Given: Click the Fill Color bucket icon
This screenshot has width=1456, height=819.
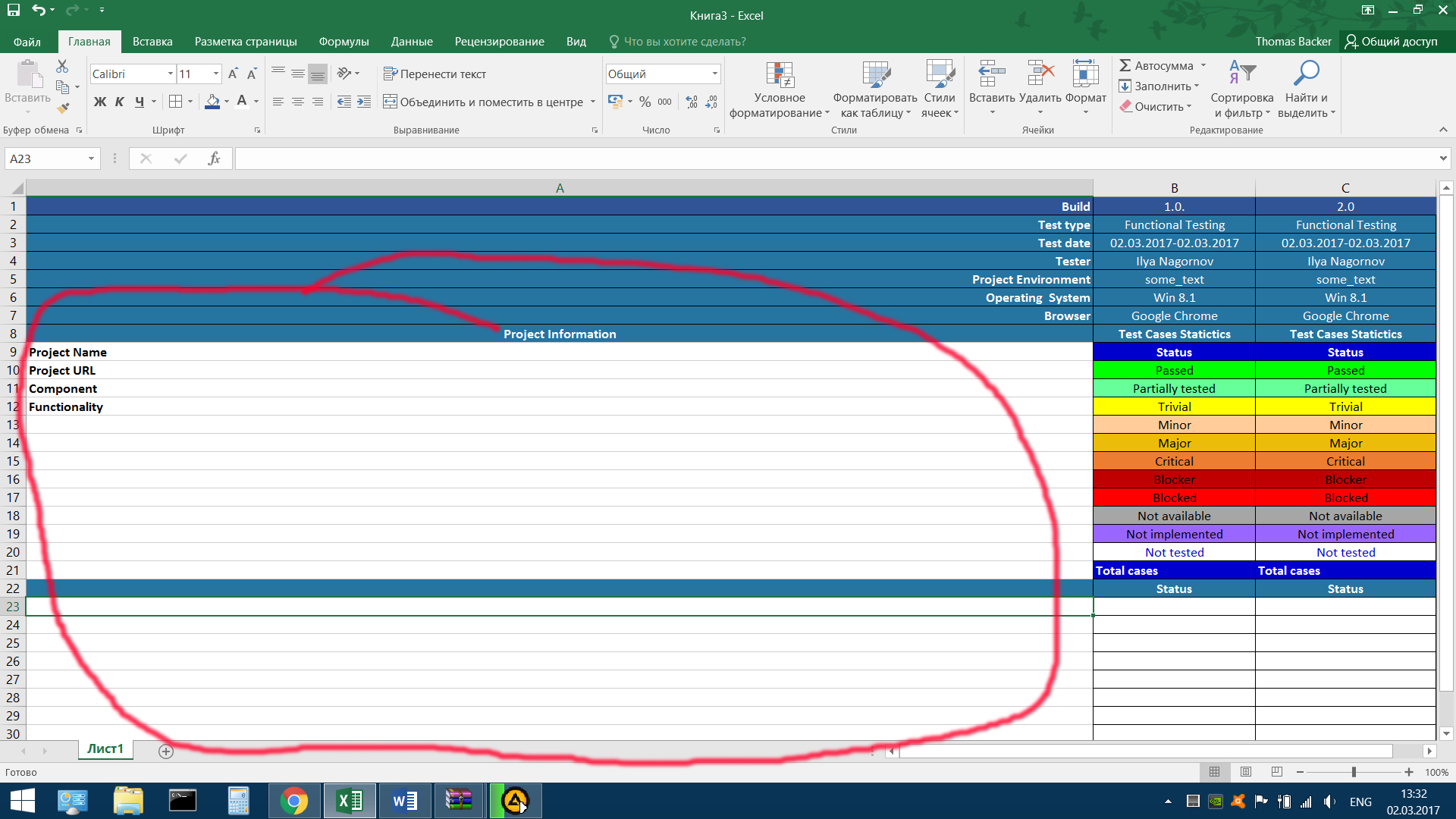Looking at the screenshot, I should point(212,102).
